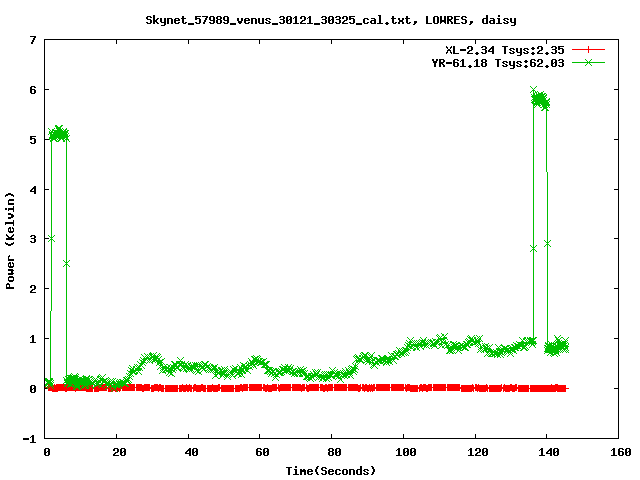The image size is (640, 480).
Task: Click the y-axis tick label '3'
Action: point(33,239)
